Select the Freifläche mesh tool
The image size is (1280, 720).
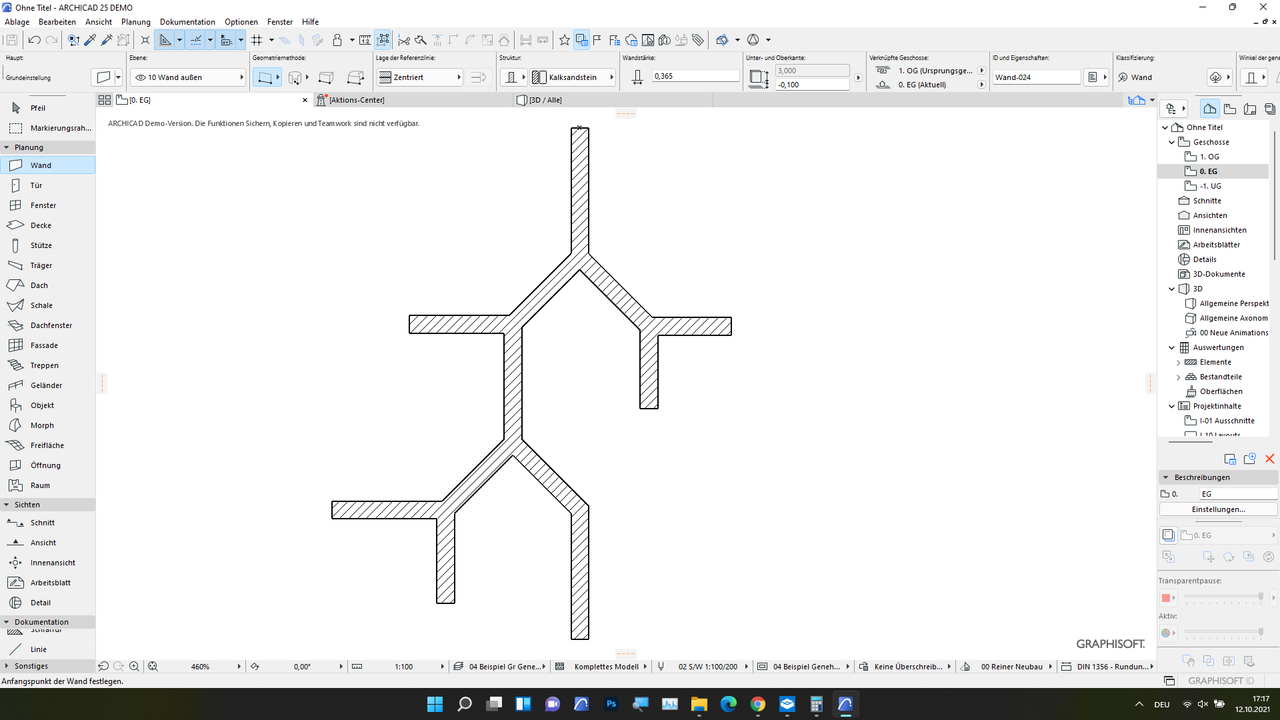48,445
